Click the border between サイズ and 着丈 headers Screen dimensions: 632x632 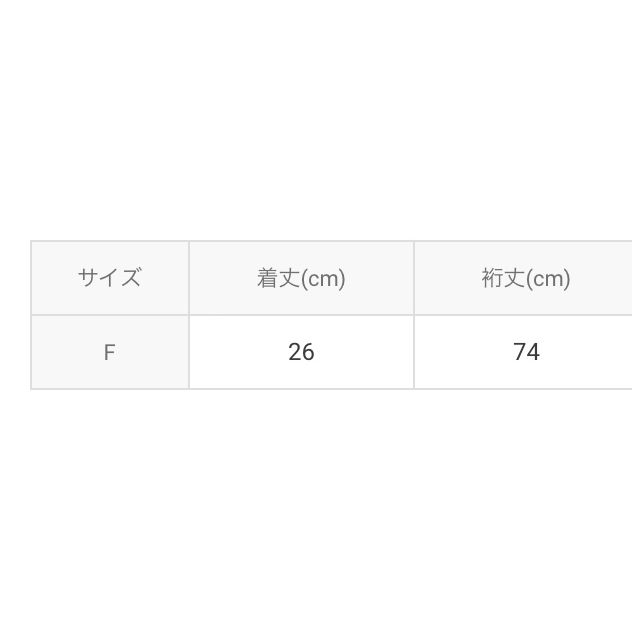[189, 278]
